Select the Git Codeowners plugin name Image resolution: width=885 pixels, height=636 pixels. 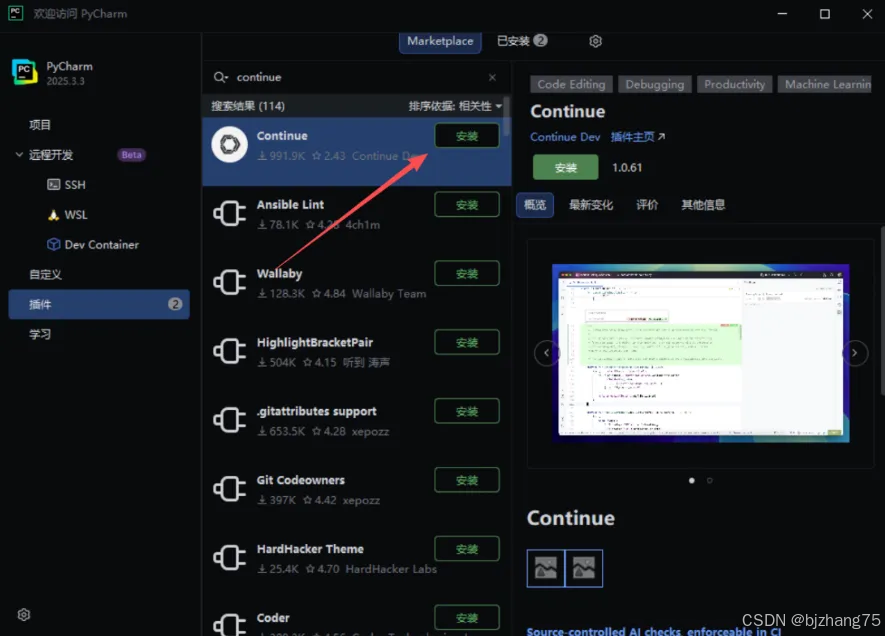click(x=300, y=480)
